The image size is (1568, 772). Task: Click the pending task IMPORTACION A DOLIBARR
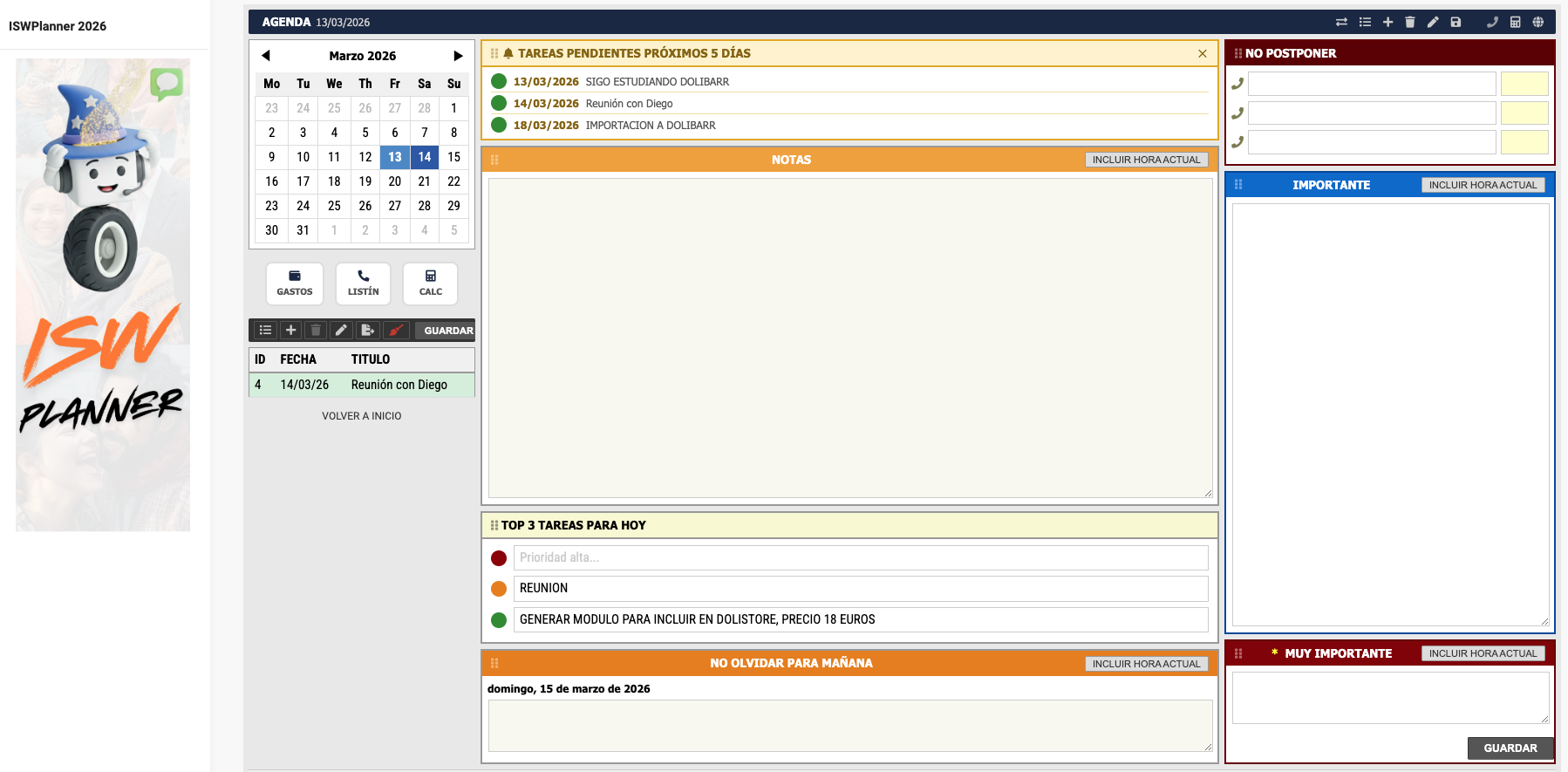(x=651, y=126)
